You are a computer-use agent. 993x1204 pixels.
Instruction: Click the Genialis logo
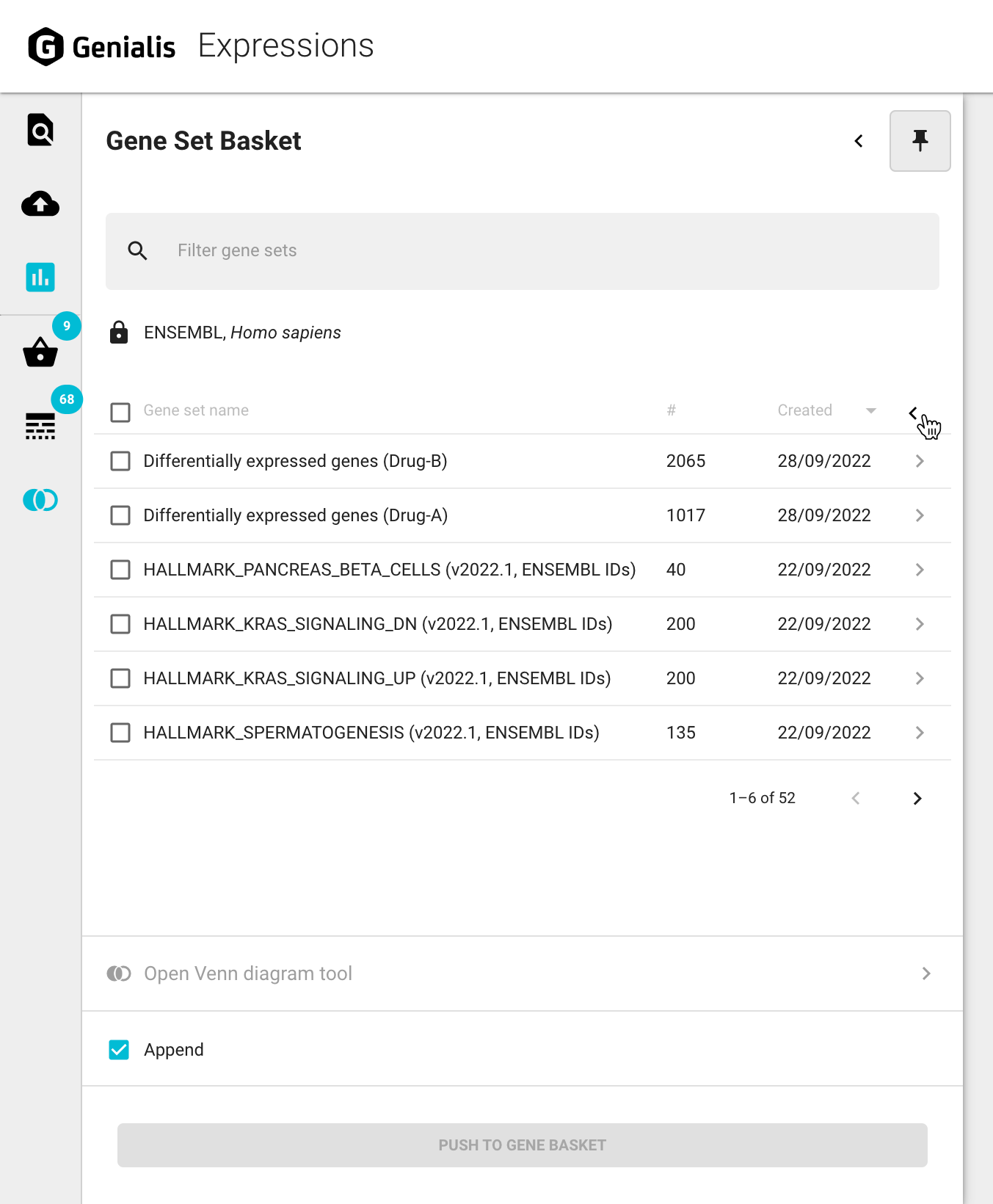[102, 47]
